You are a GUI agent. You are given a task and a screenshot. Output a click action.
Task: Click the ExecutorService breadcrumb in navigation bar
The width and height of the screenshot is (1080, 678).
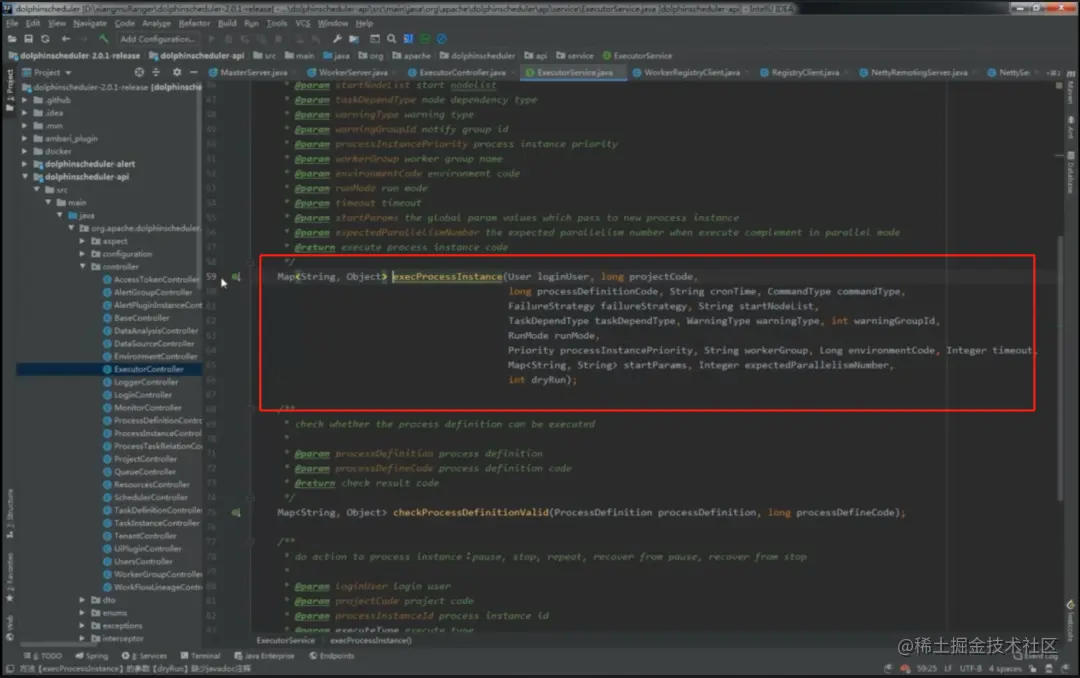(x=637, y=56)
